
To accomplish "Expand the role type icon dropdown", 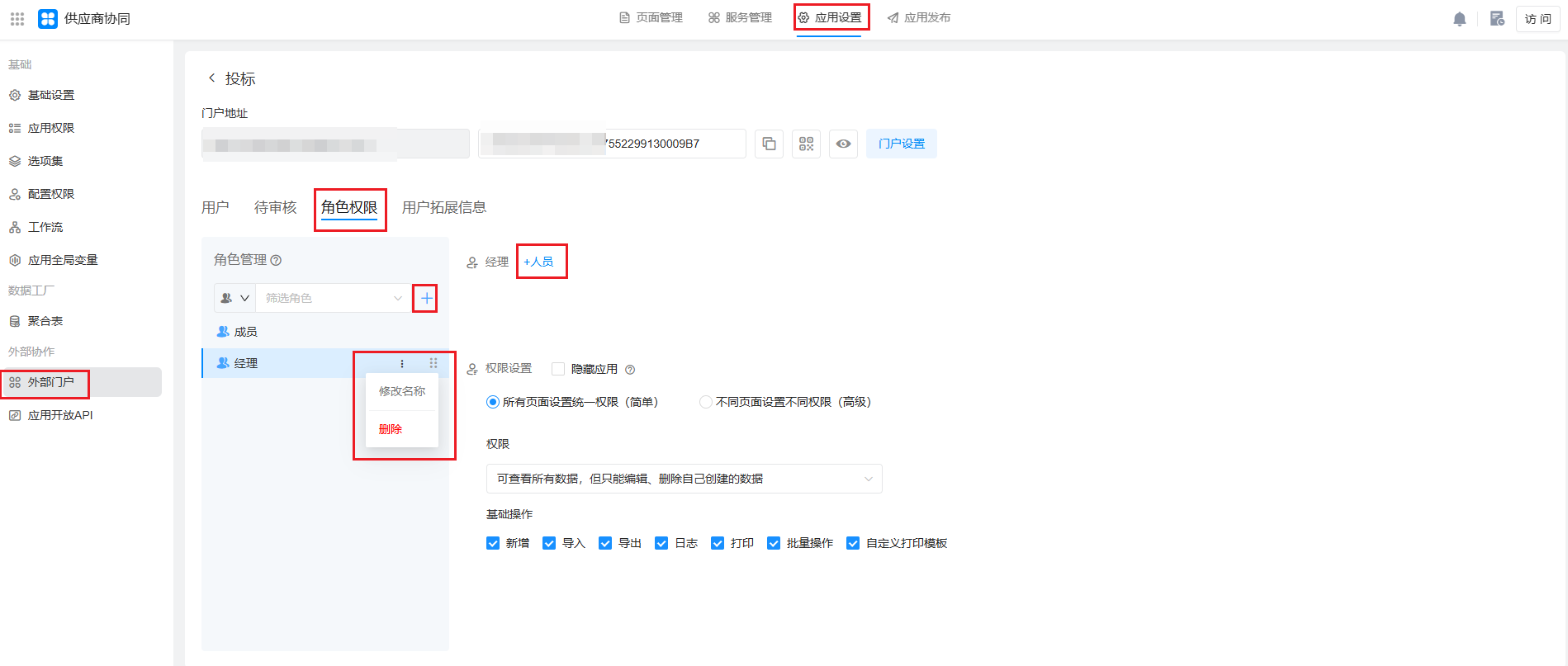I will coord(234,298).
